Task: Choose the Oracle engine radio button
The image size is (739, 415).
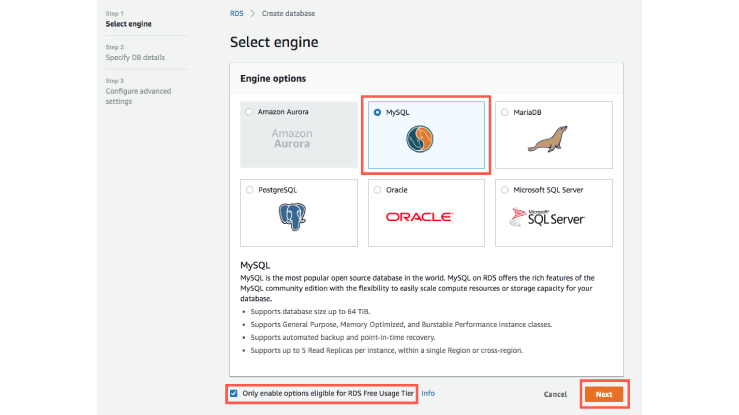Action: point(377,189)
